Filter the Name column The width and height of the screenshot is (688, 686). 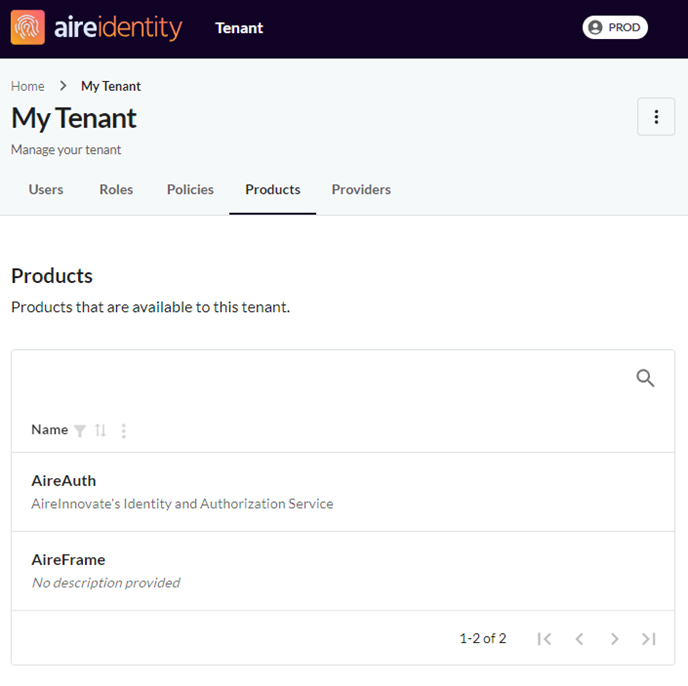[x=80, y=431]
